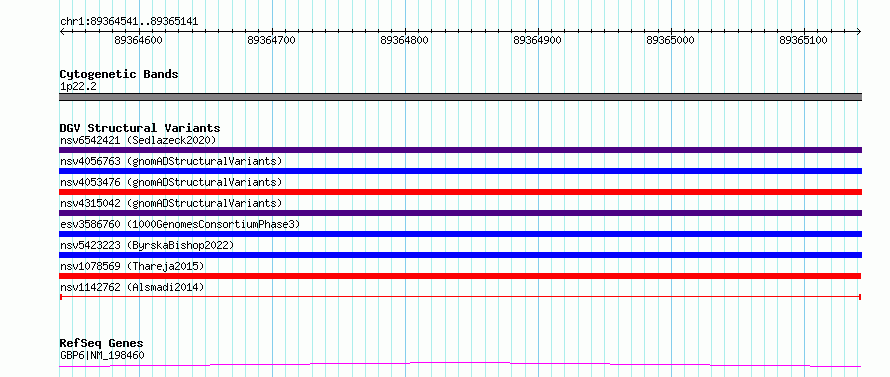Click the chr1:89364541..89365141 region label
This screenshot has width=890, height=377.
pyautogui.click(x=129, y=22)
